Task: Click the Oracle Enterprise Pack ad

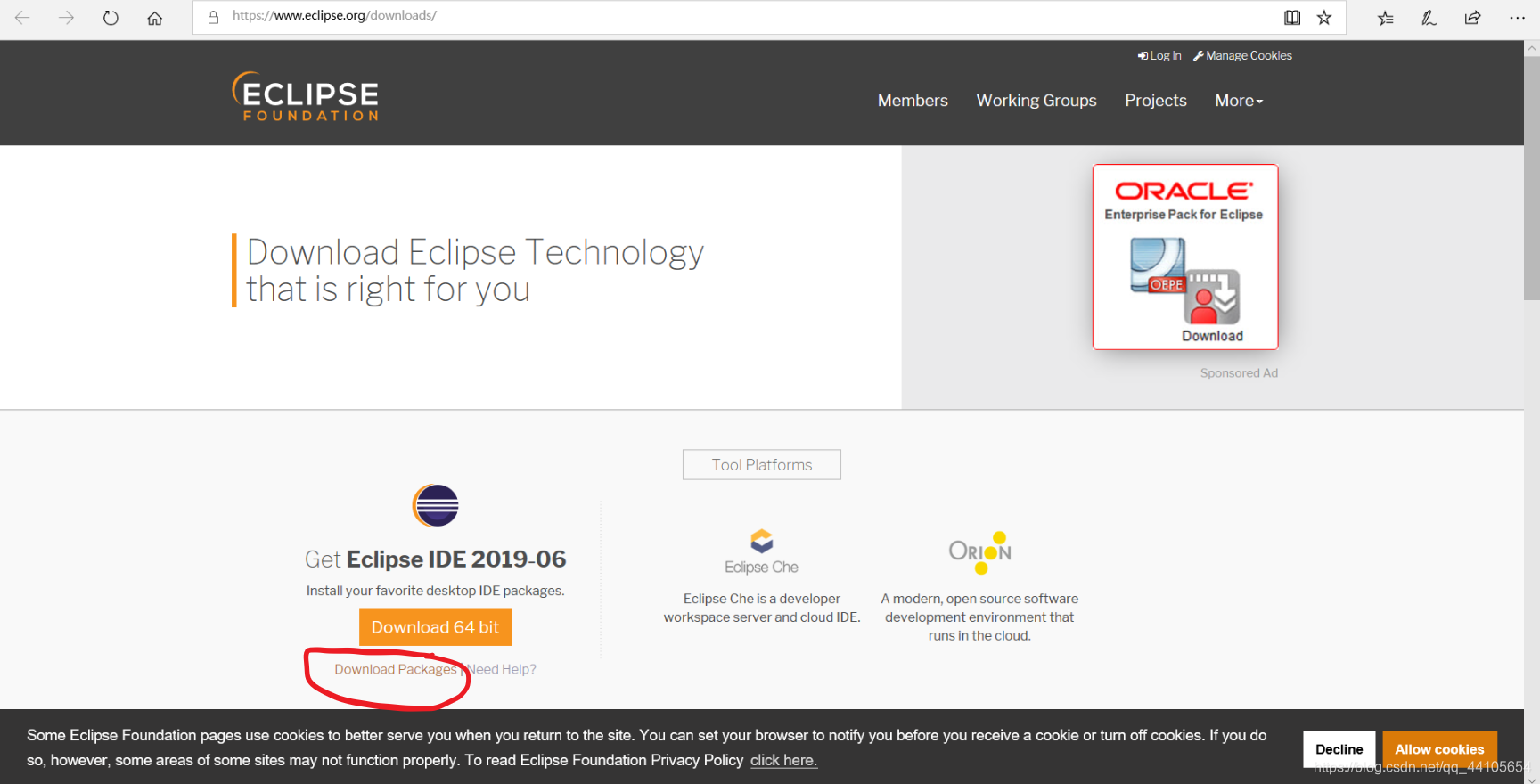Action: (x=1185, y=257)
